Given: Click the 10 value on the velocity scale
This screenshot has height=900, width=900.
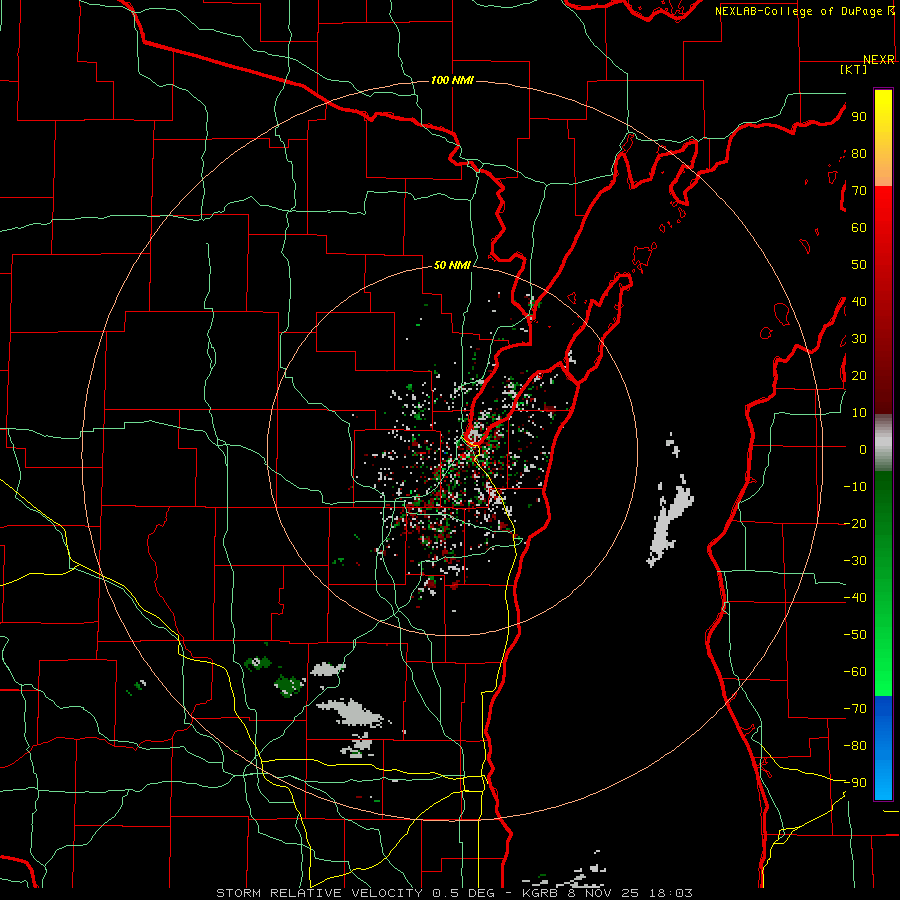Looking at the screenshot, I should (859, 413).
